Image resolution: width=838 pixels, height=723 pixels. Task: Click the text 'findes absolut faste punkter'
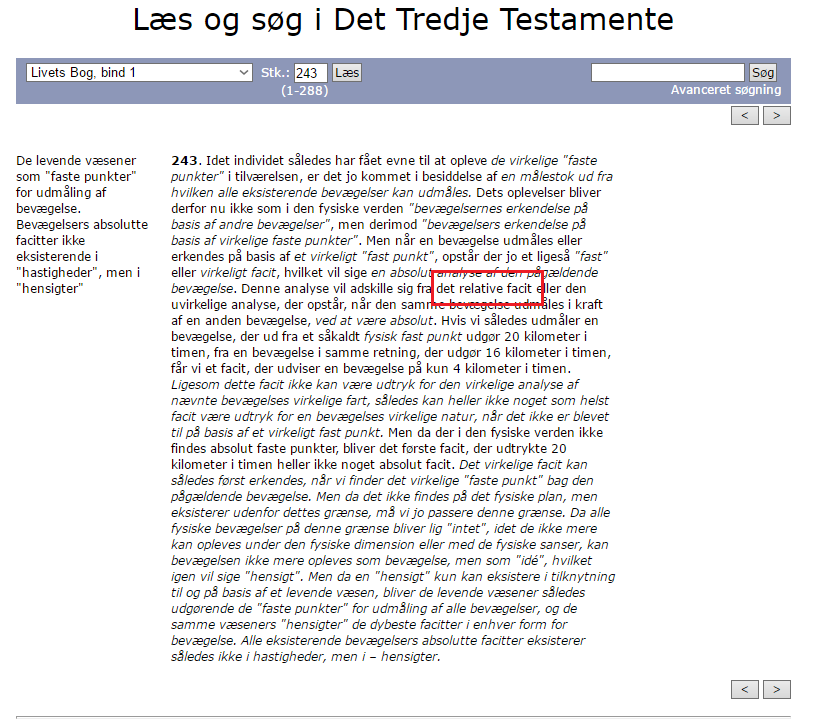[254, 449]
